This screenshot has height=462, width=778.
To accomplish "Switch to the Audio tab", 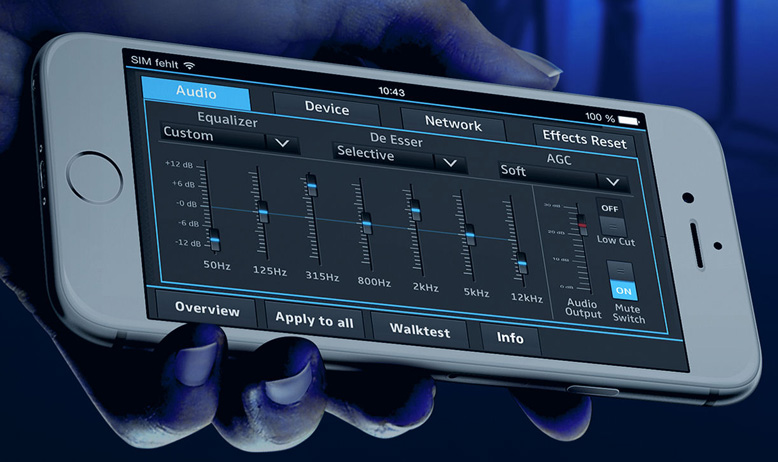I will (196, 93).
